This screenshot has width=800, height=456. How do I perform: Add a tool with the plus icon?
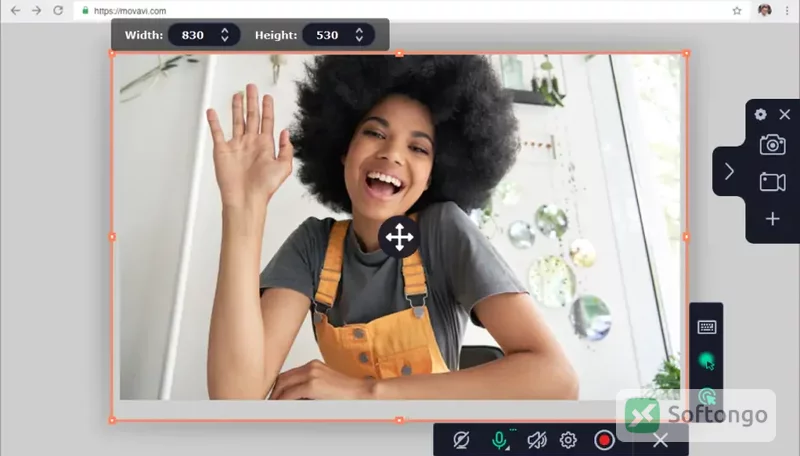tap(772, 219)
